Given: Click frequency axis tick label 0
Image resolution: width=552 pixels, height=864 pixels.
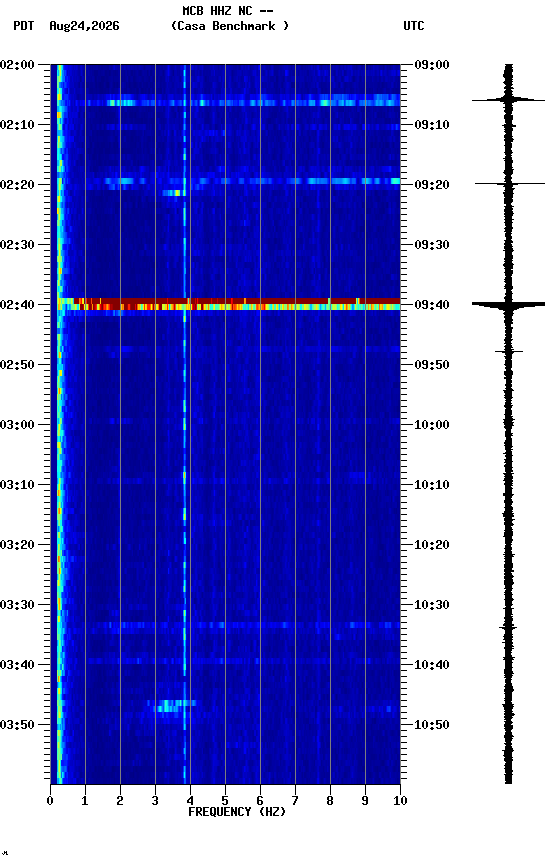Looking at the screenshot, I should click(x=50, y=801).
